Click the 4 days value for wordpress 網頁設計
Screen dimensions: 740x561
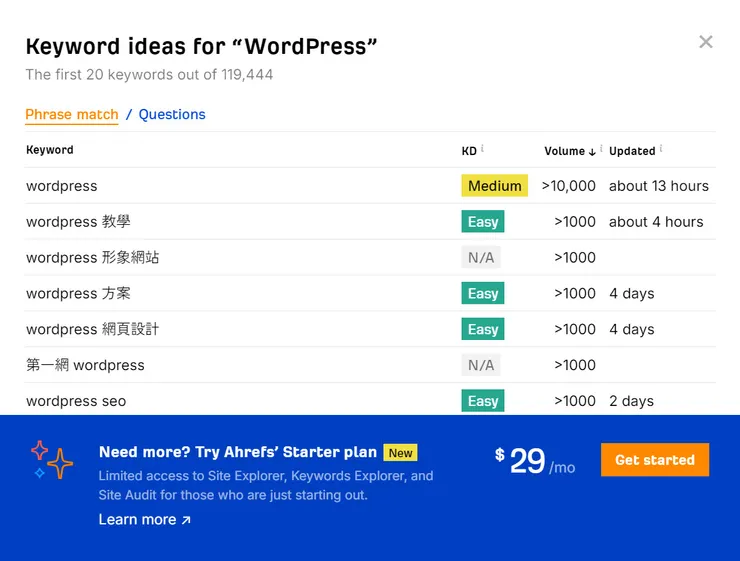(x=631, y=329)
